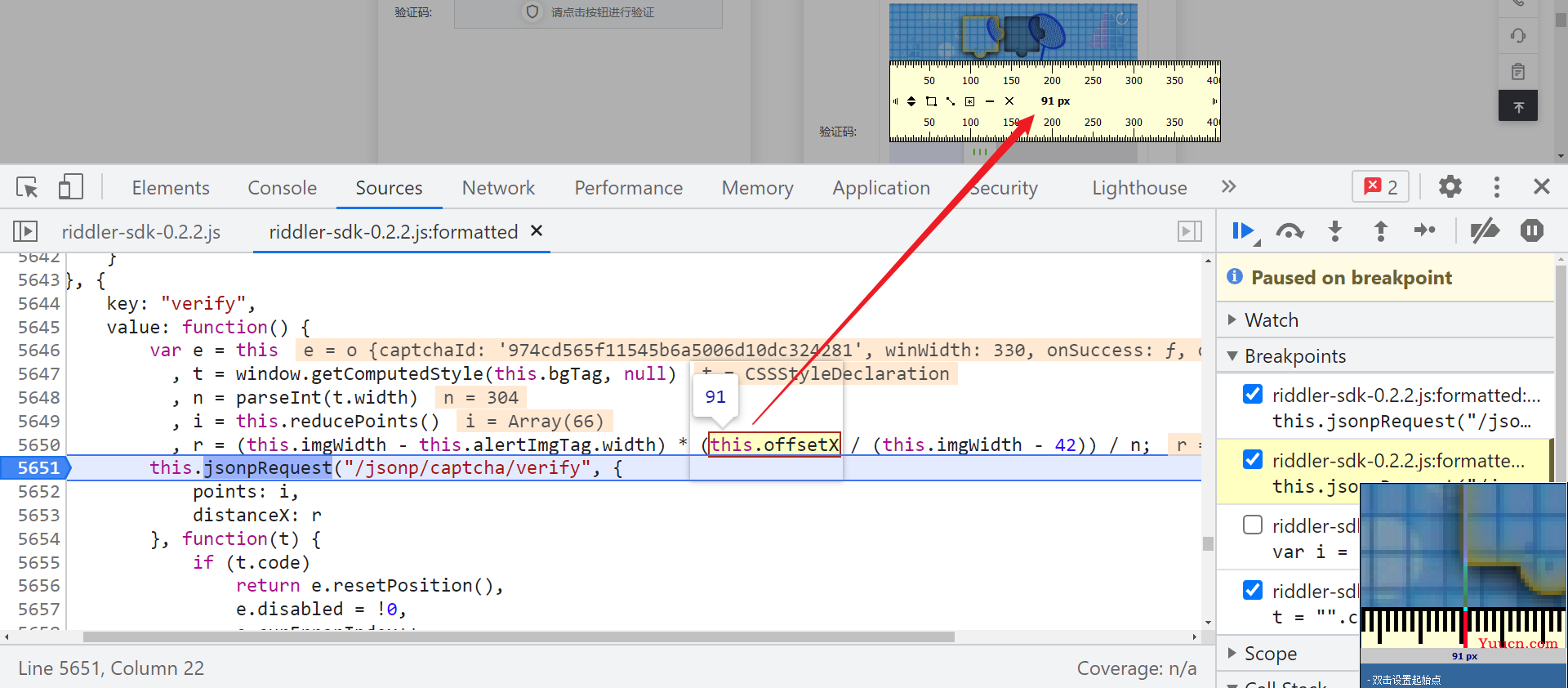Go to the Application tab
1568x688 pixels.
point(881,188)
